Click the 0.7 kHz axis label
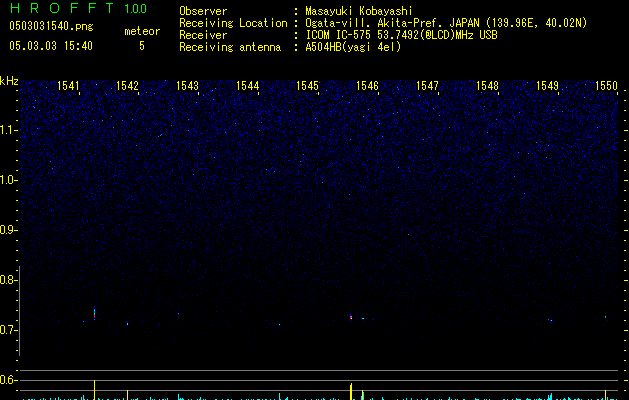 point(8,330)
